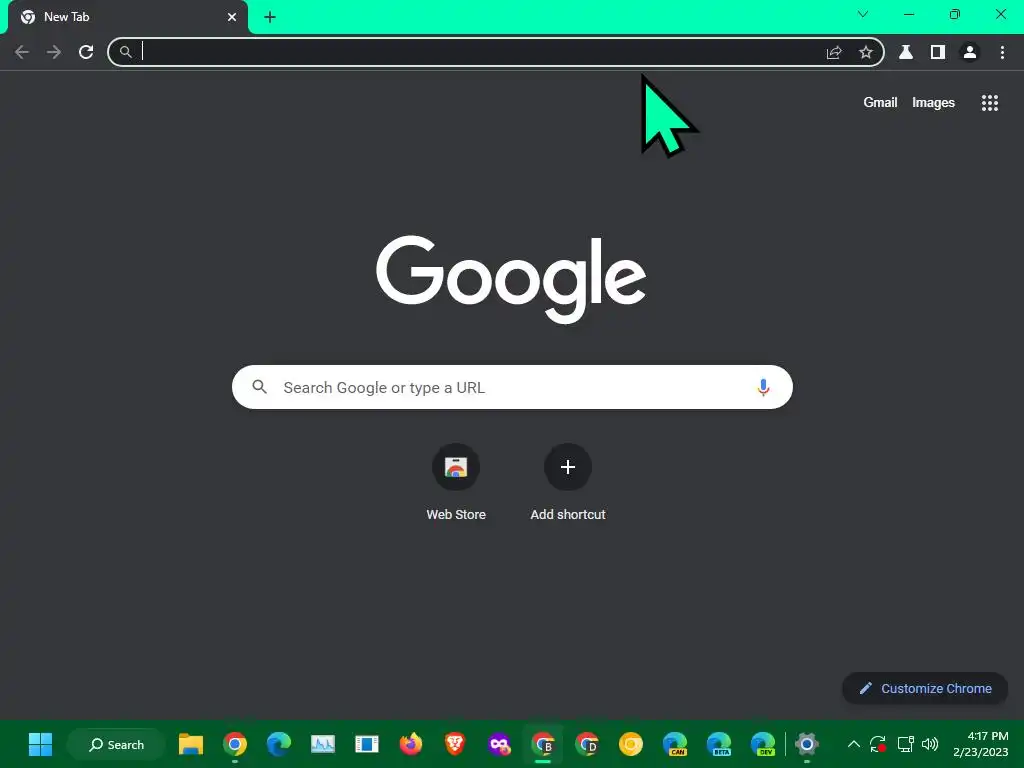The height and width of the screenshot is (768, 1024).
Task: Click the Google logo
Action: click(511, 279)
